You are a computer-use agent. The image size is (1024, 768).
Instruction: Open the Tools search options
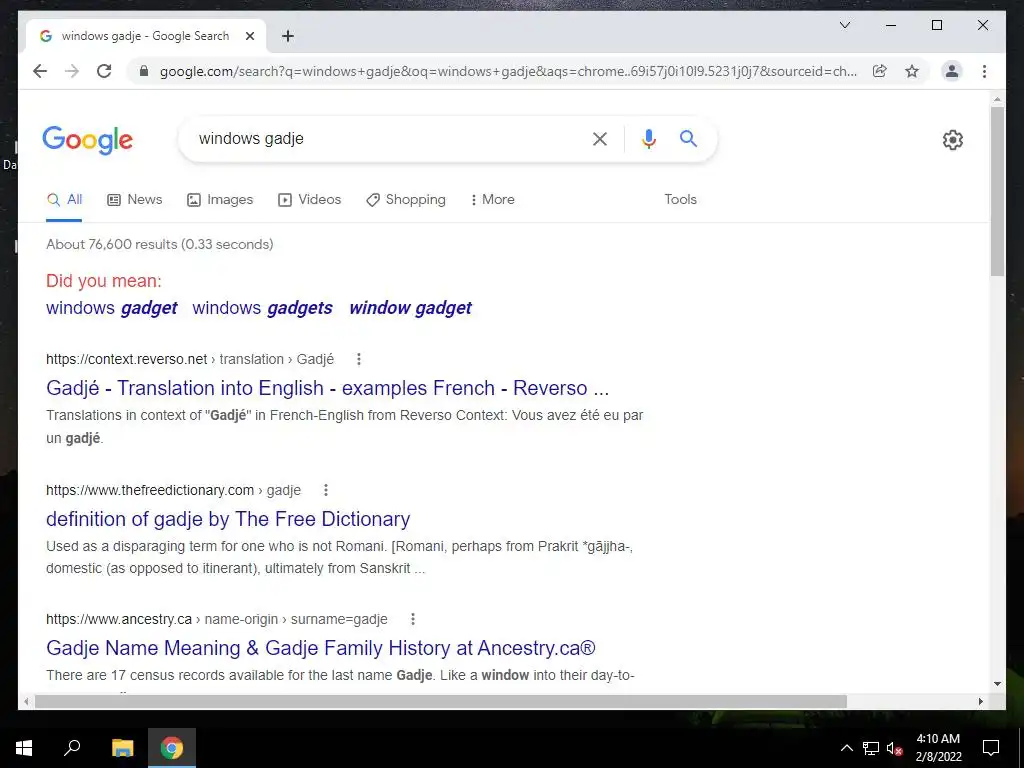pyautogui.click(x=680, y=199)
